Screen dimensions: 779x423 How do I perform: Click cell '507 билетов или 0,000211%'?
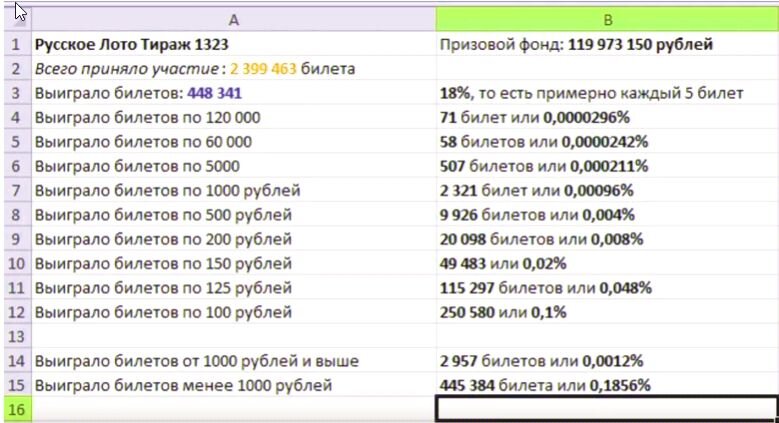point(607,166)
